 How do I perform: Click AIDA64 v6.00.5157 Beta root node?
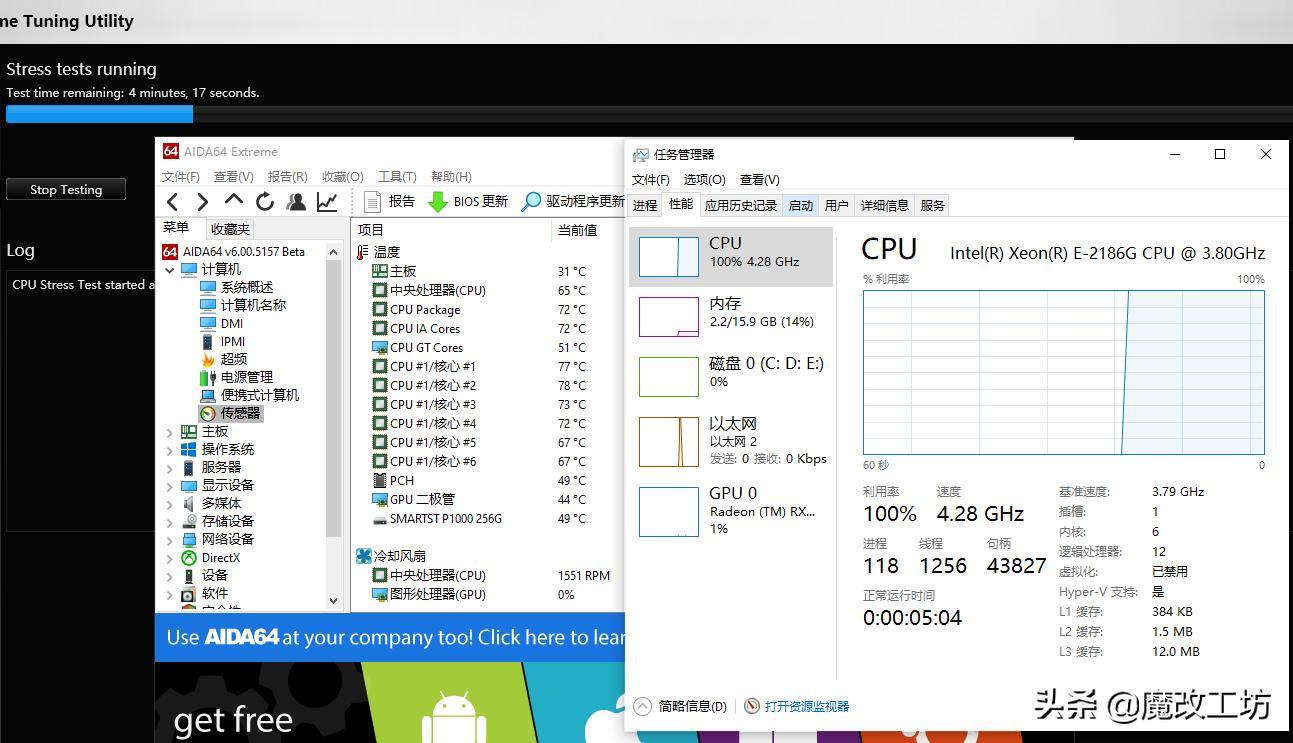pyautogui.click(x=234, y=251)
